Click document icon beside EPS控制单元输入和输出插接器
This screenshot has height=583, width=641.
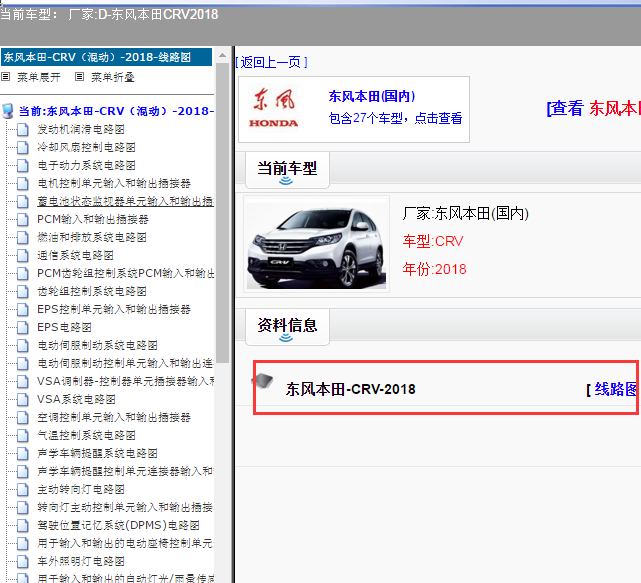pyautogui.click(x=23, y=309)
